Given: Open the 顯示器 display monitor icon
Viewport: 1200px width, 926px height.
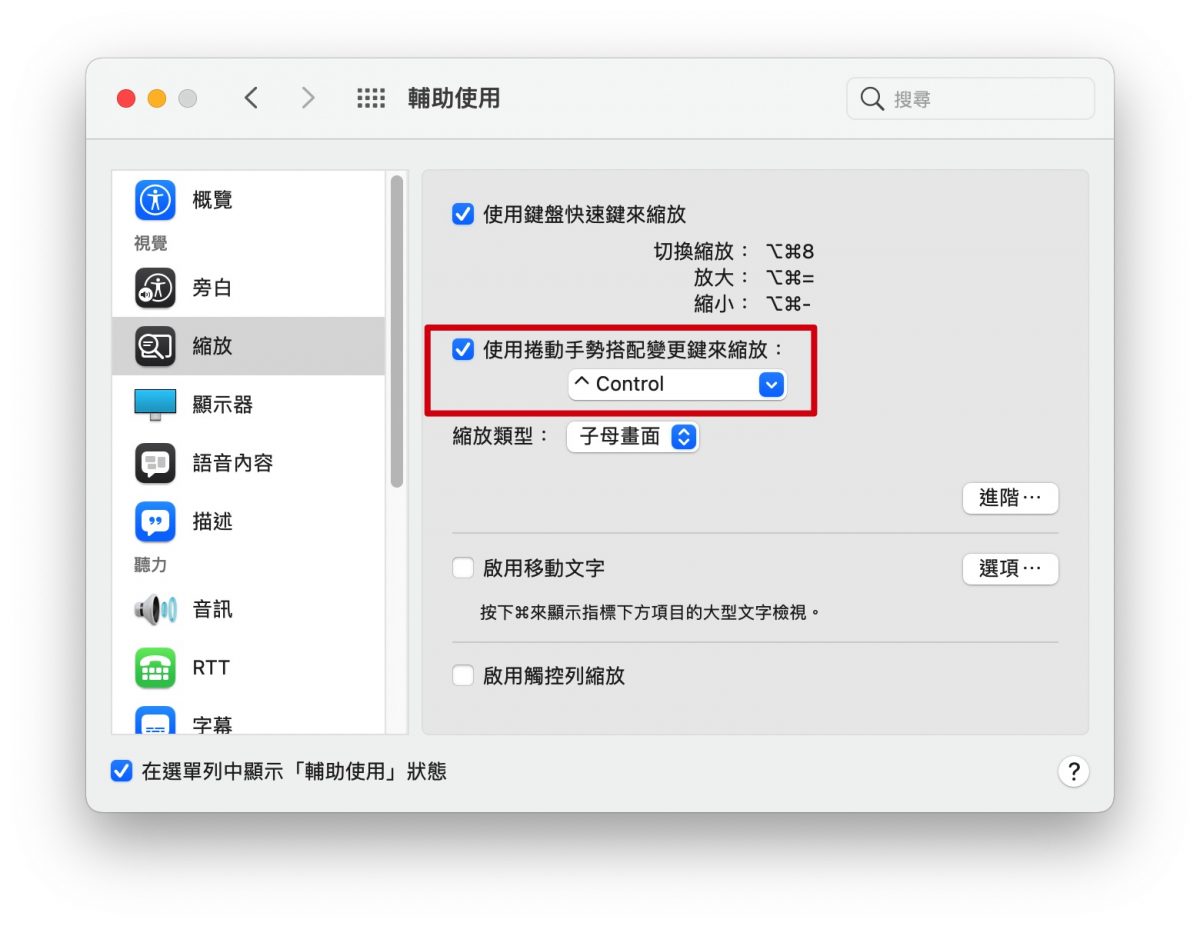Looking at the screenshot, I should point(155,404).
